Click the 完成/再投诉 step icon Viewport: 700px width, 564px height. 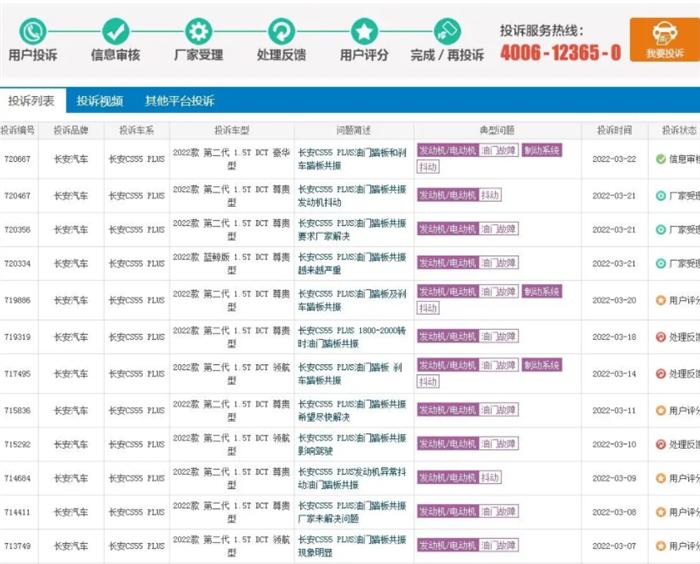tap(447, 31)
